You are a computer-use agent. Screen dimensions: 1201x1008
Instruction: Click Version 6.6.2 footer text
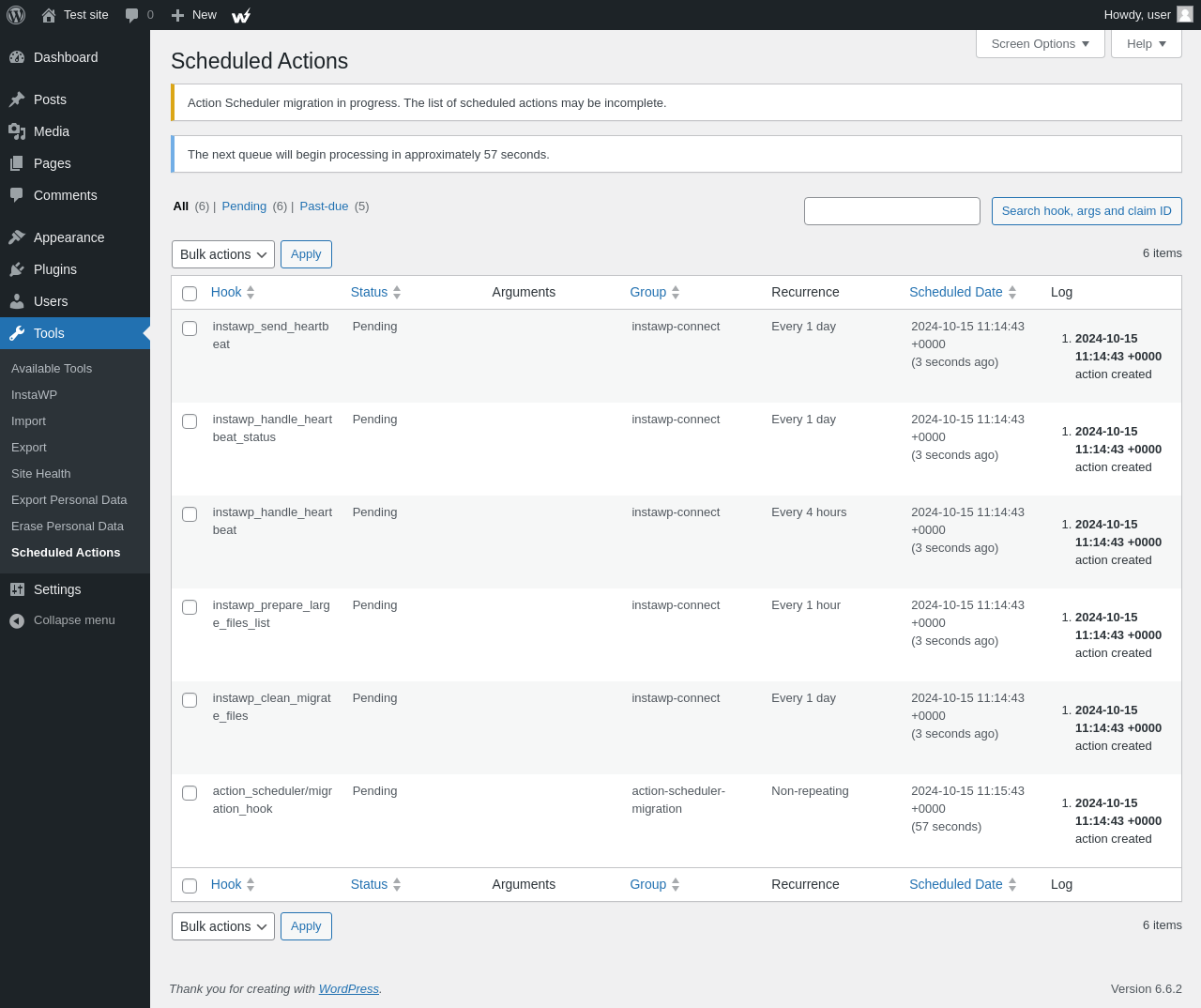[1147, 989]
